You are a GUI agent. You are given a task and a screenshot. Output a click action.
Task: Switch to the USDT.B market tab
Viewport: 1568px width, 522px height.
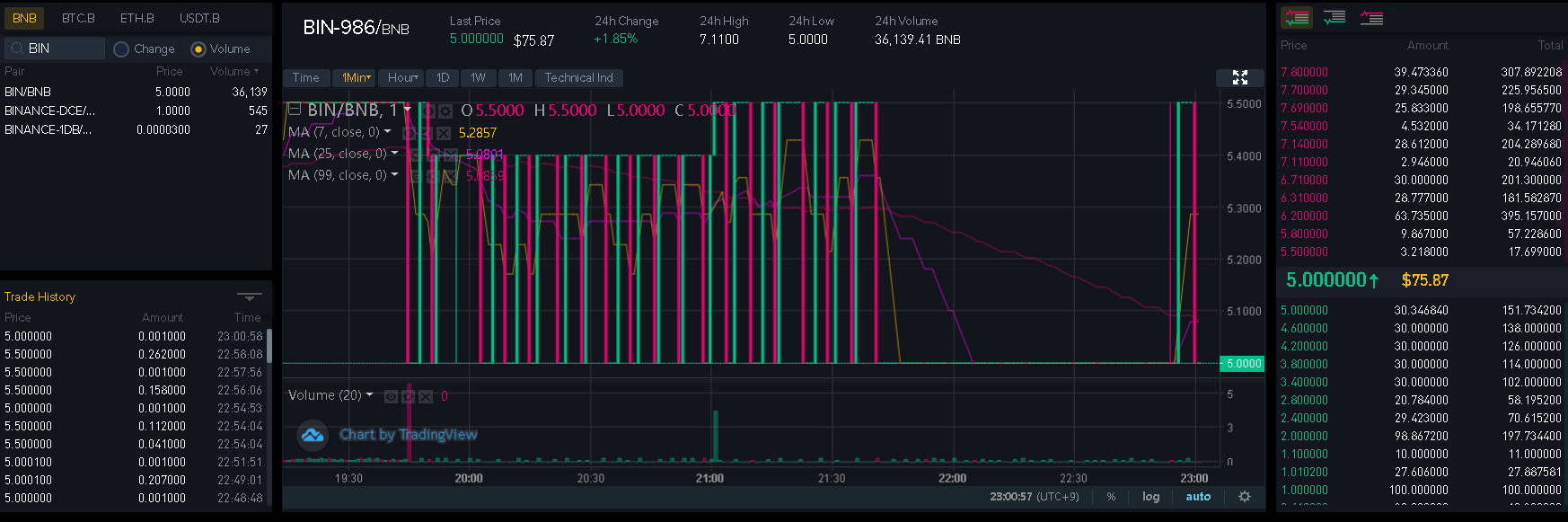pos(199,18)
